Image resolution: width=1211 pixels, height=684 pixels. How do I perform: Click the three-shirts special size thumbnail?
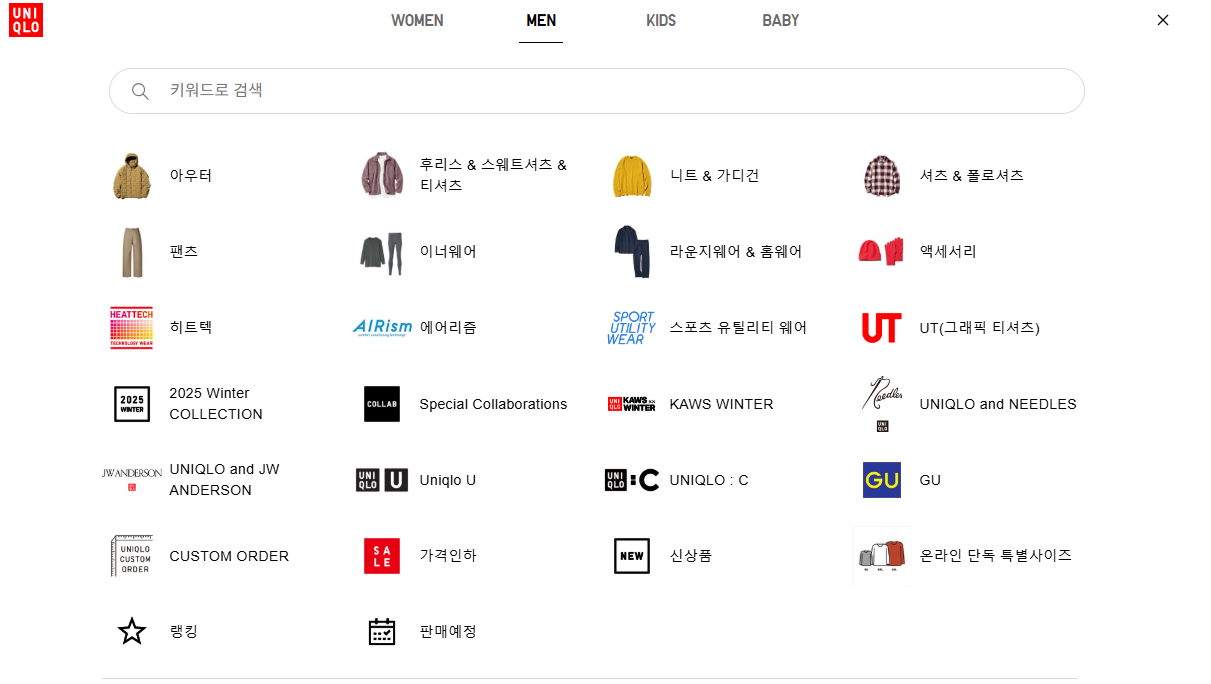pos(882,556)
